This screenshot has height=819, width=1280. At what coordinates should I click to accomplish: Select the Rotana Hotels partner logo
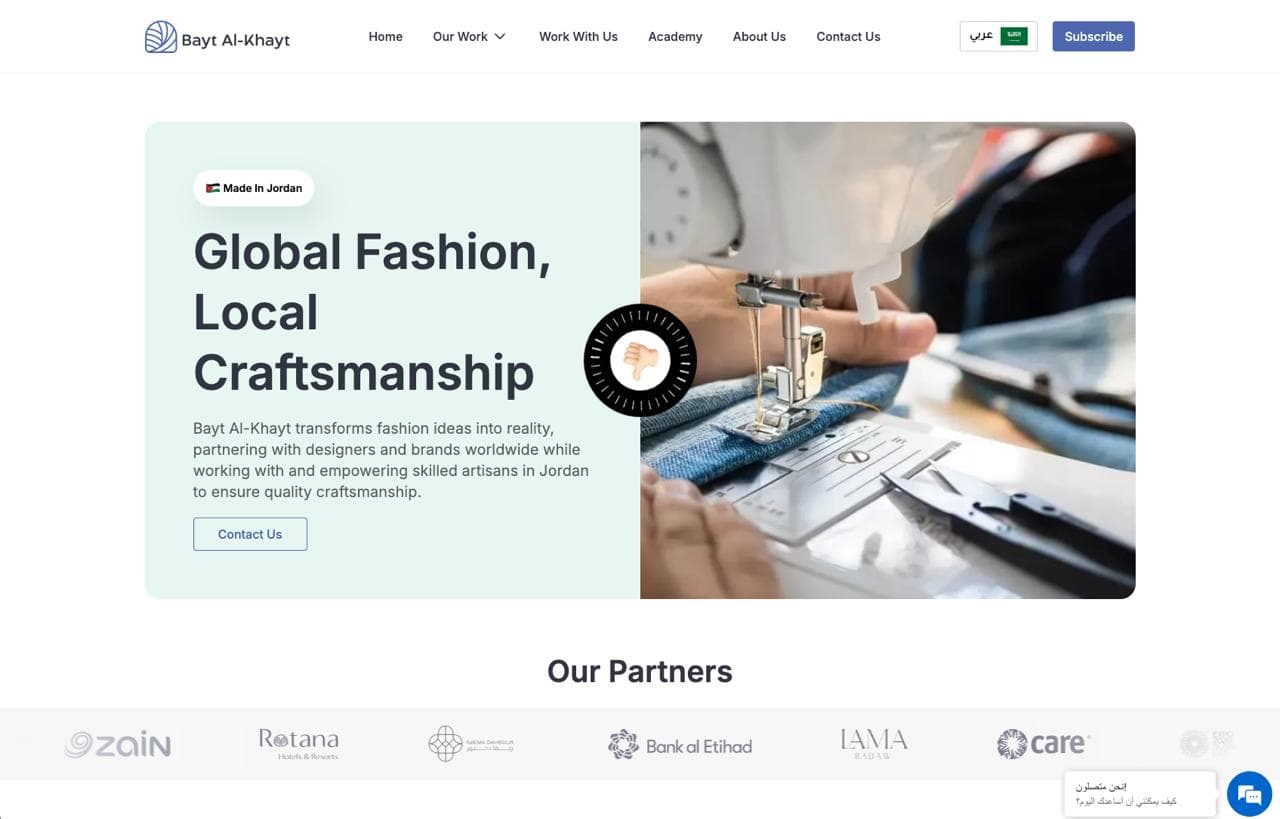[299, 744]
